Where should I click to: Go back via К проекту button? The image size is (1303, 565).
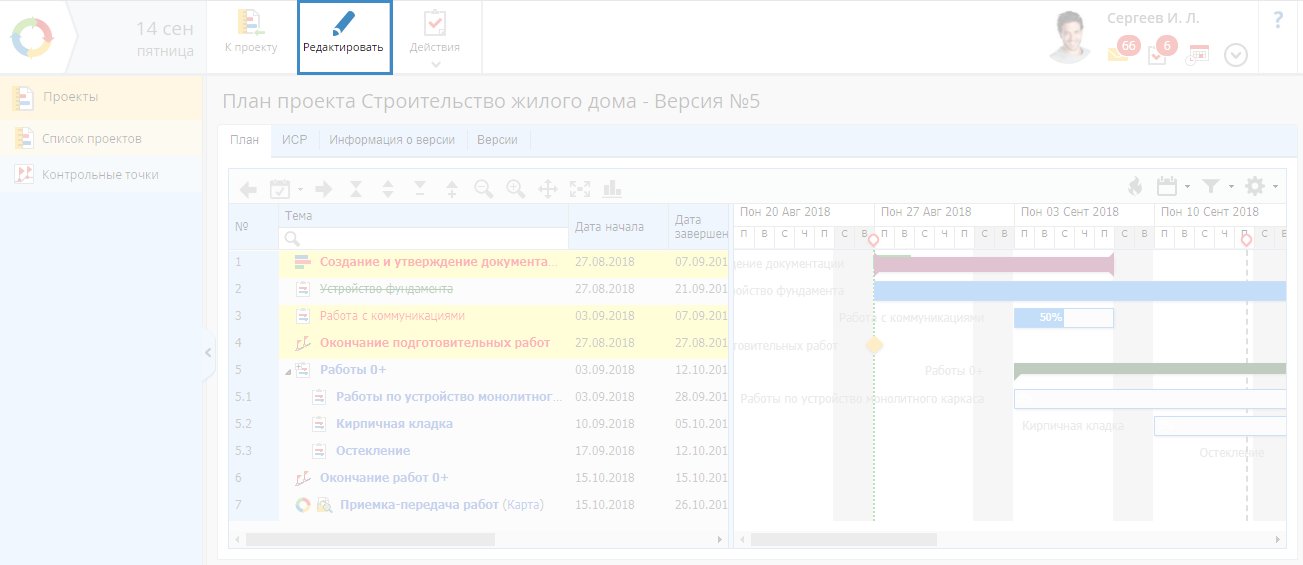250,35
